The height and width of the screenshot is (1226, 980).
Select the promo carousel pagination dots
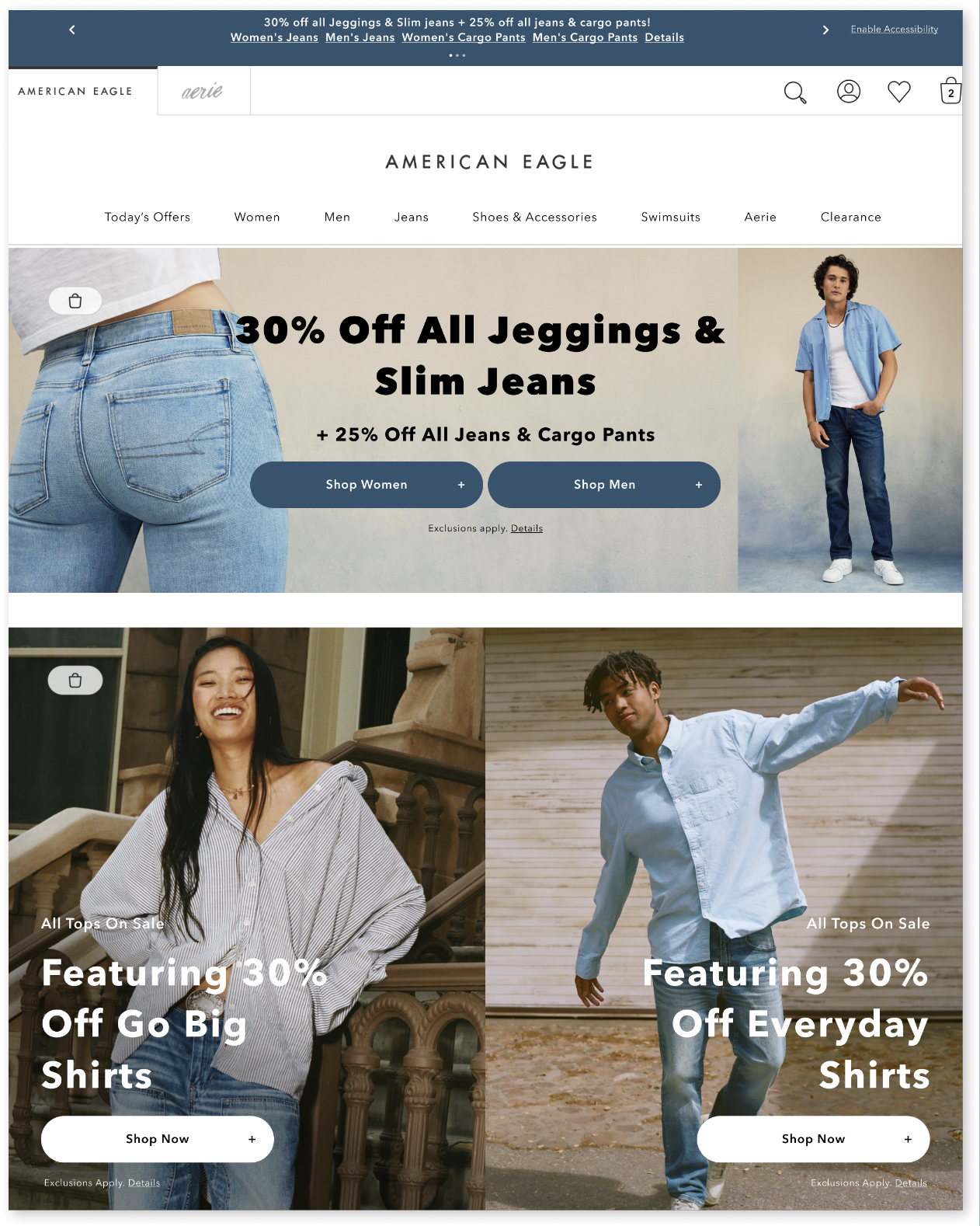tap(457, 55)
